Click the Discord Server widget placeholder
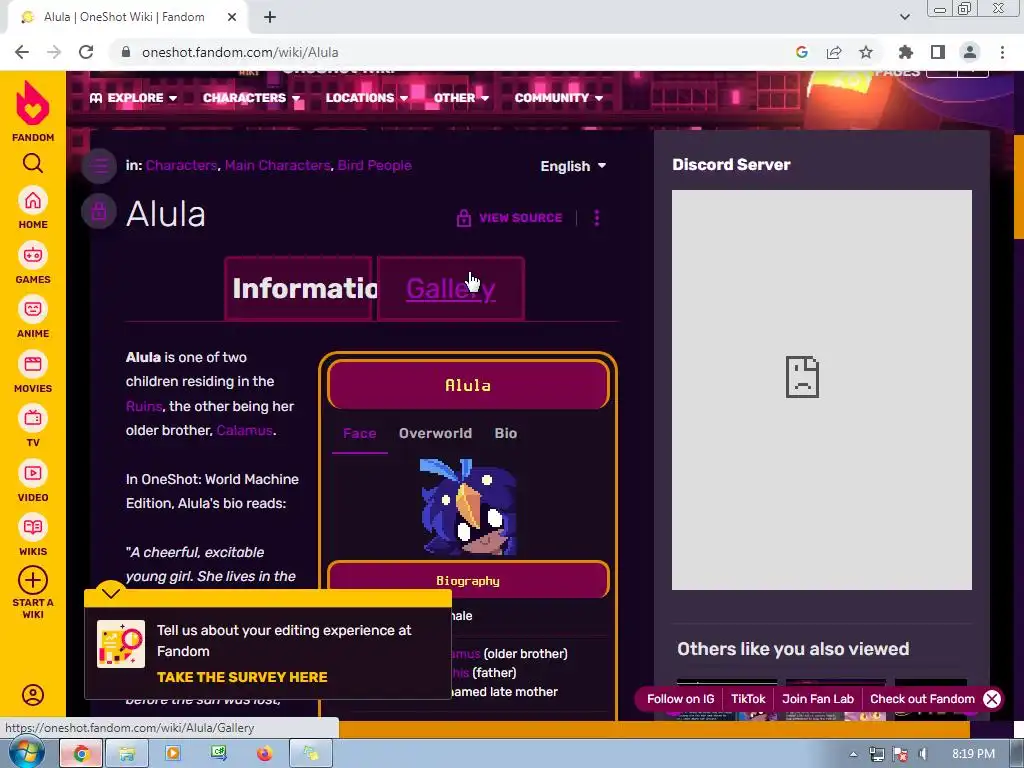 click(822, 390)
